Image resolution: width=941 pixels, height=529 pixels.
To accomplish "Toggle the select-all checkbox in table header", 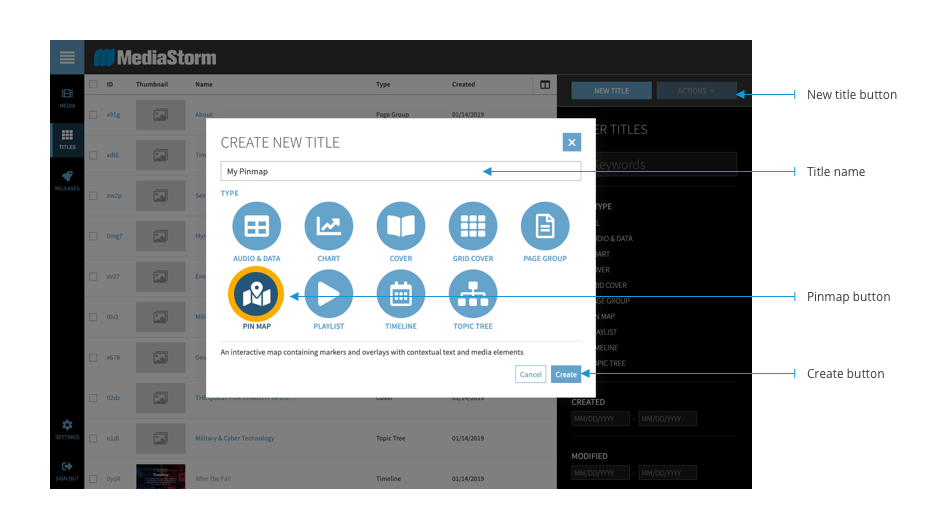I will tap(93, 85).
